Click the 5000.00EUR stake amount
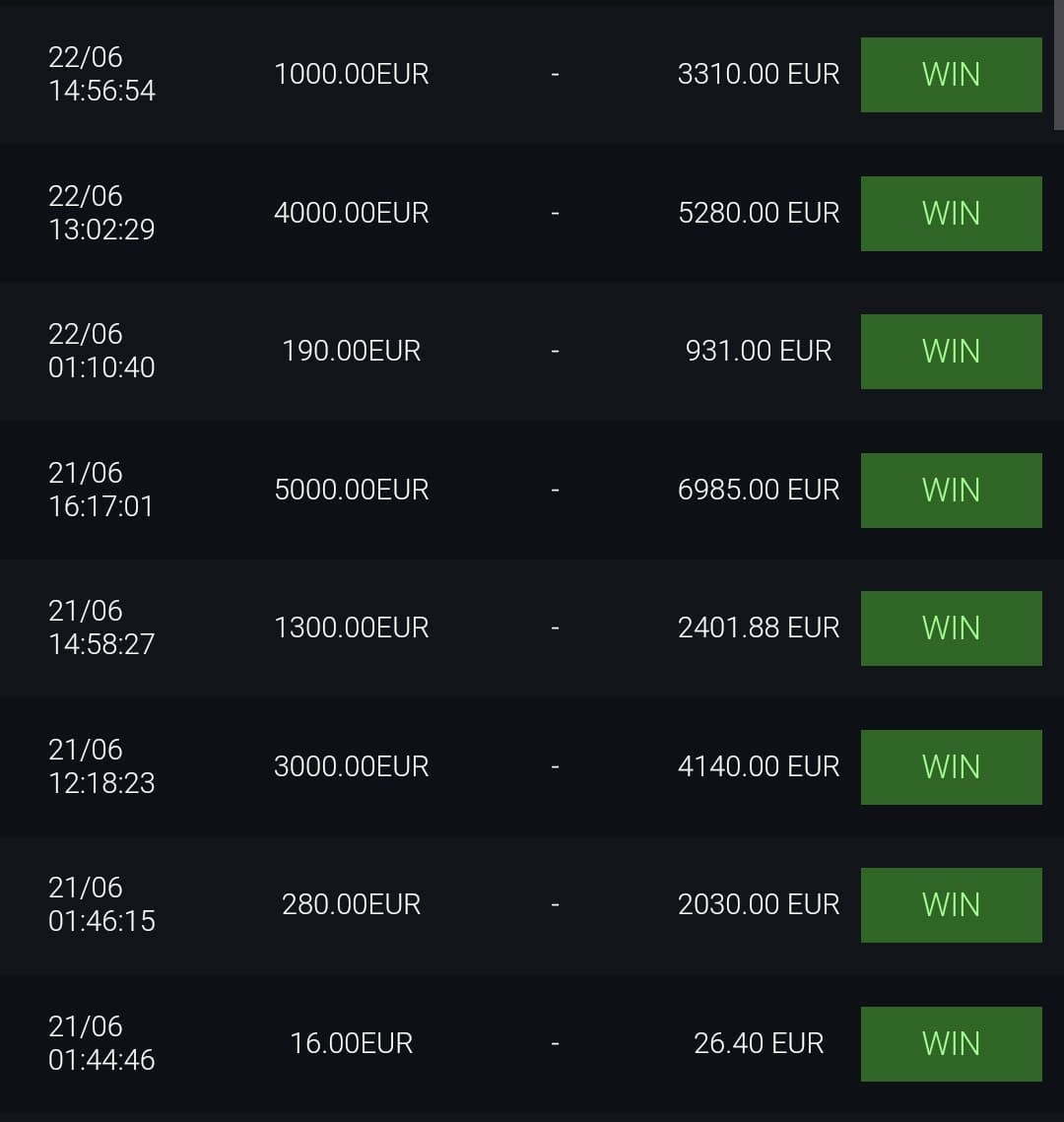The image size is (1064, 1122). tap(351, 490)
